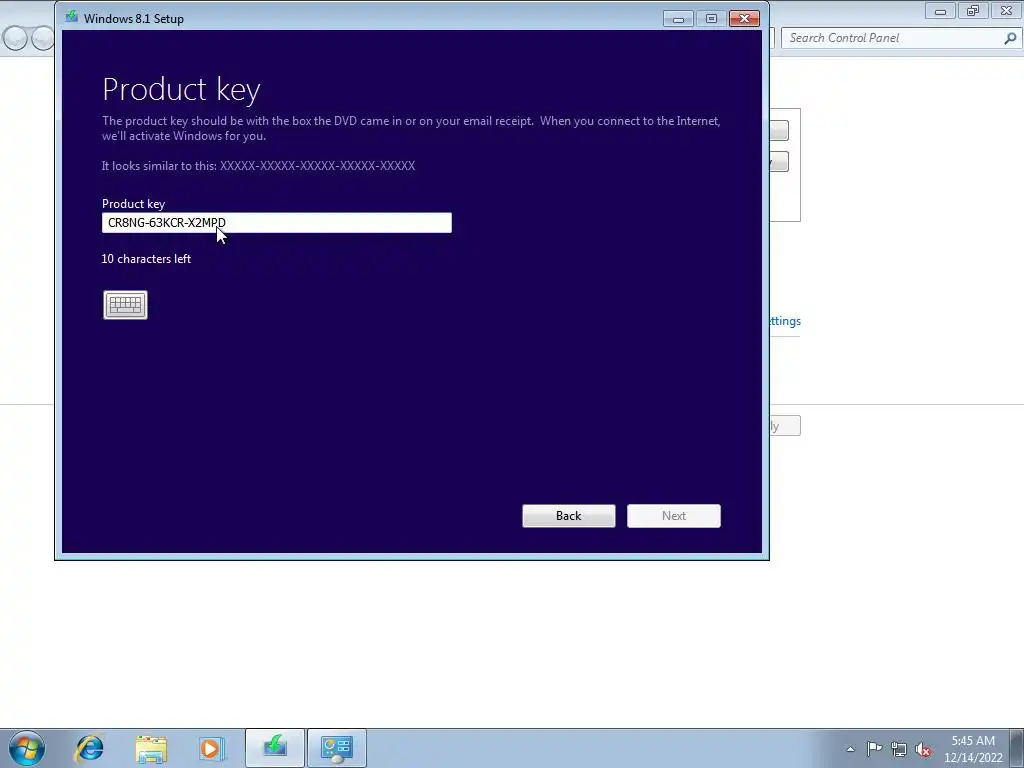Maximize the Windows 8.1 Setup window
The image size is (1024, 768).
pyautogui.click(x=711, y=19)
